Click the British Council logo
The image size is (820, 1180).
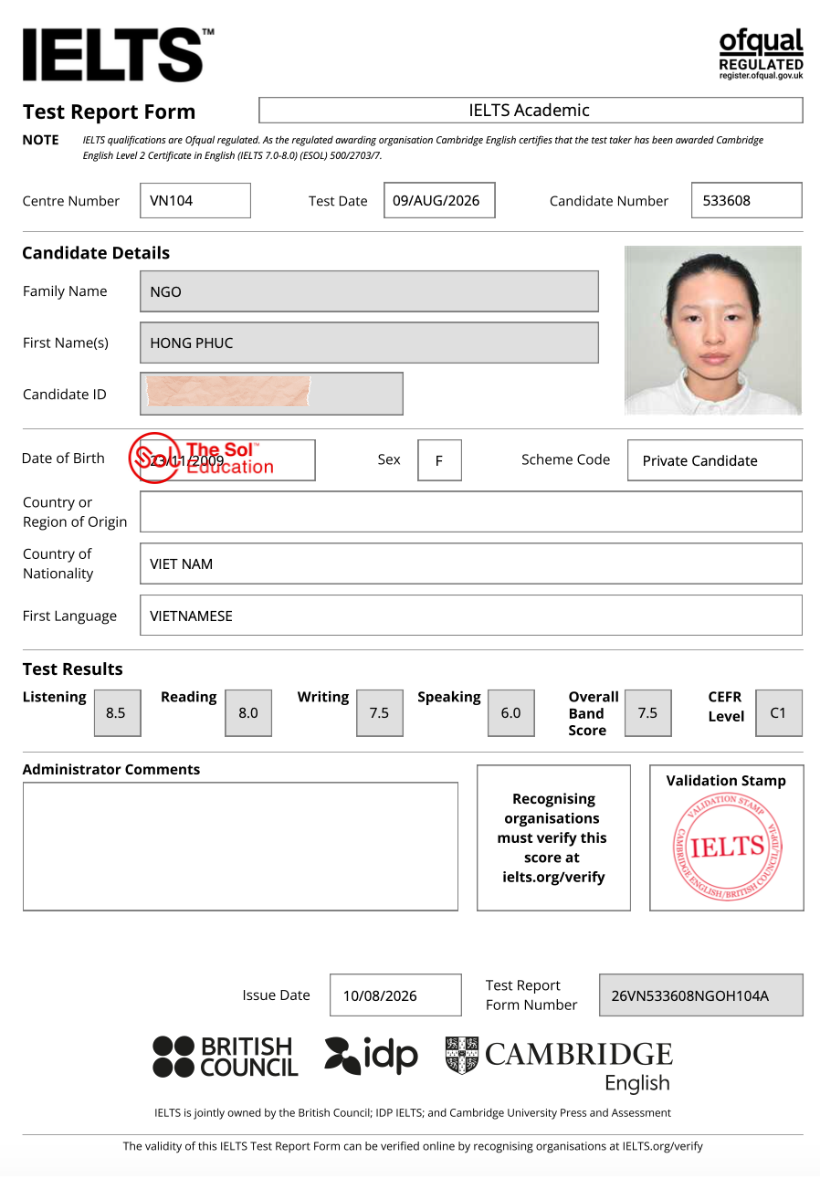click(x=225, y=1057)
